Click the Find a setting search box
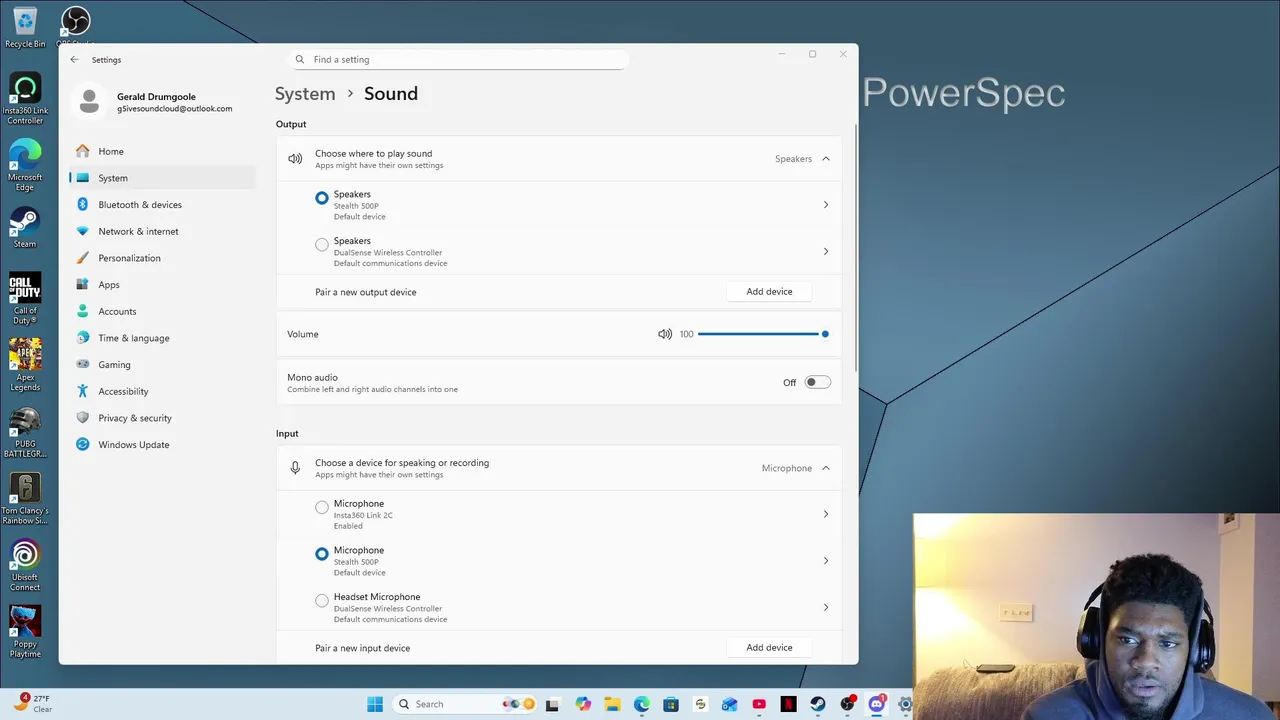This screenshot has height=720, width=1280. tap(458, 59)
